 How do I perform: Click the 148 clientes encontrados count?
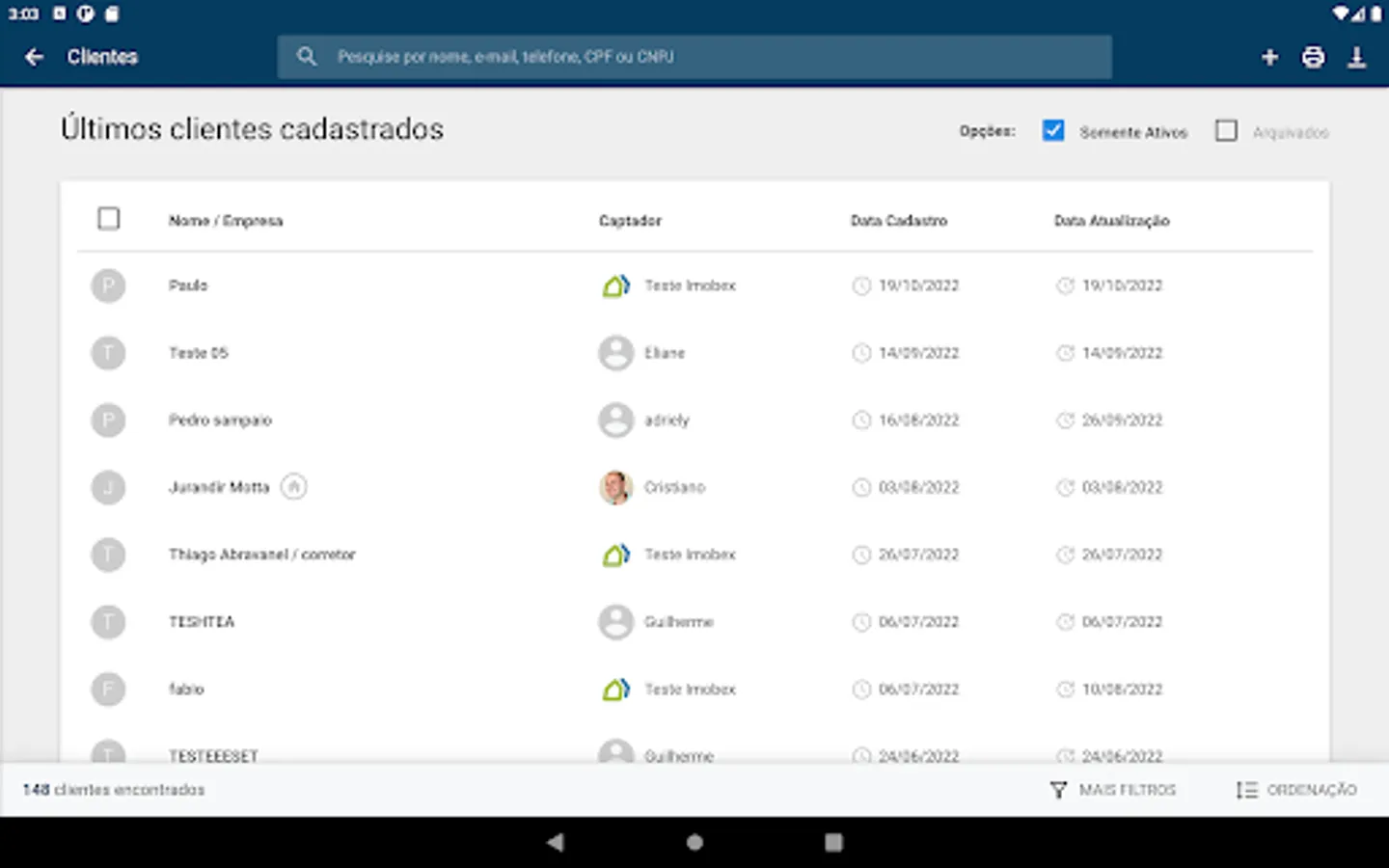114,790
